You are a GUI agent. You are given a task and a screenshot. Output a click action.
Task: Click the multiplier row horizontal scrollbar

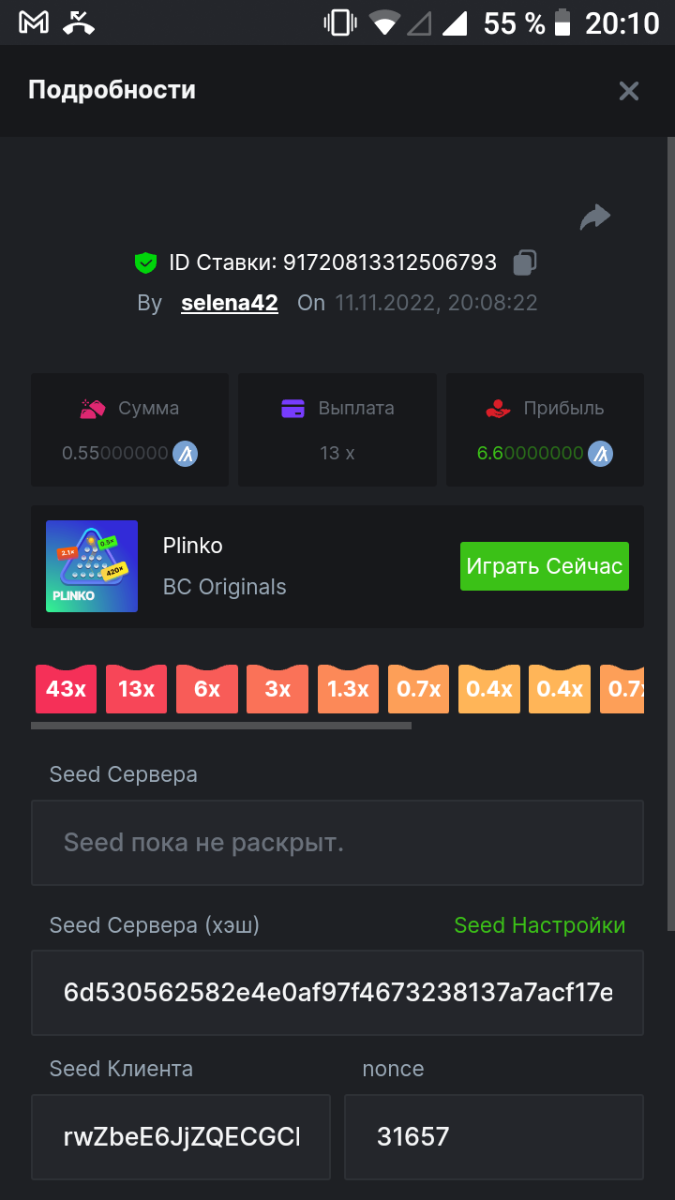coord(221,725)
